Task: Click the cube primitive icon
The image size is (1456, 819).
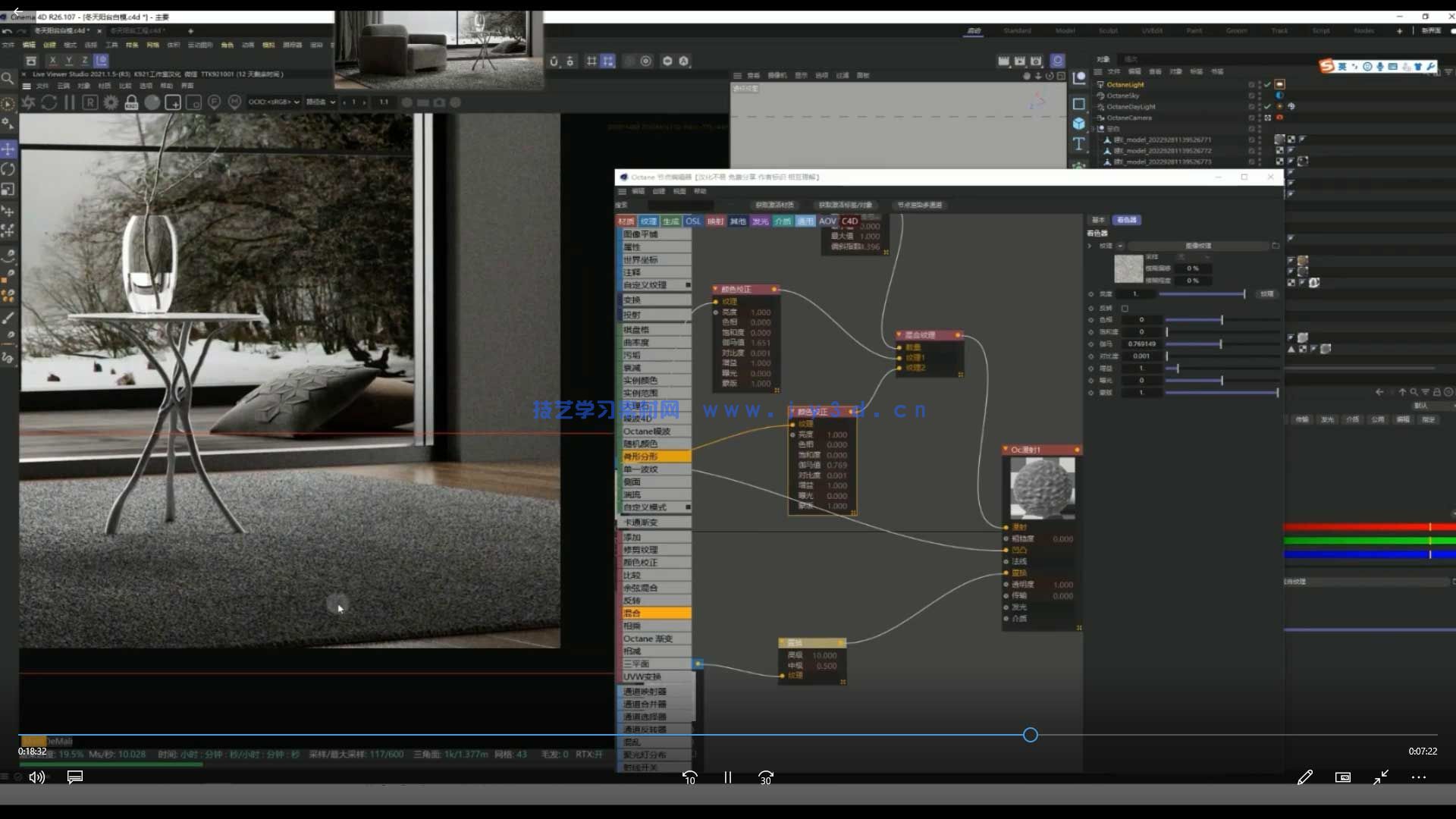Action: coord(1079,124)
